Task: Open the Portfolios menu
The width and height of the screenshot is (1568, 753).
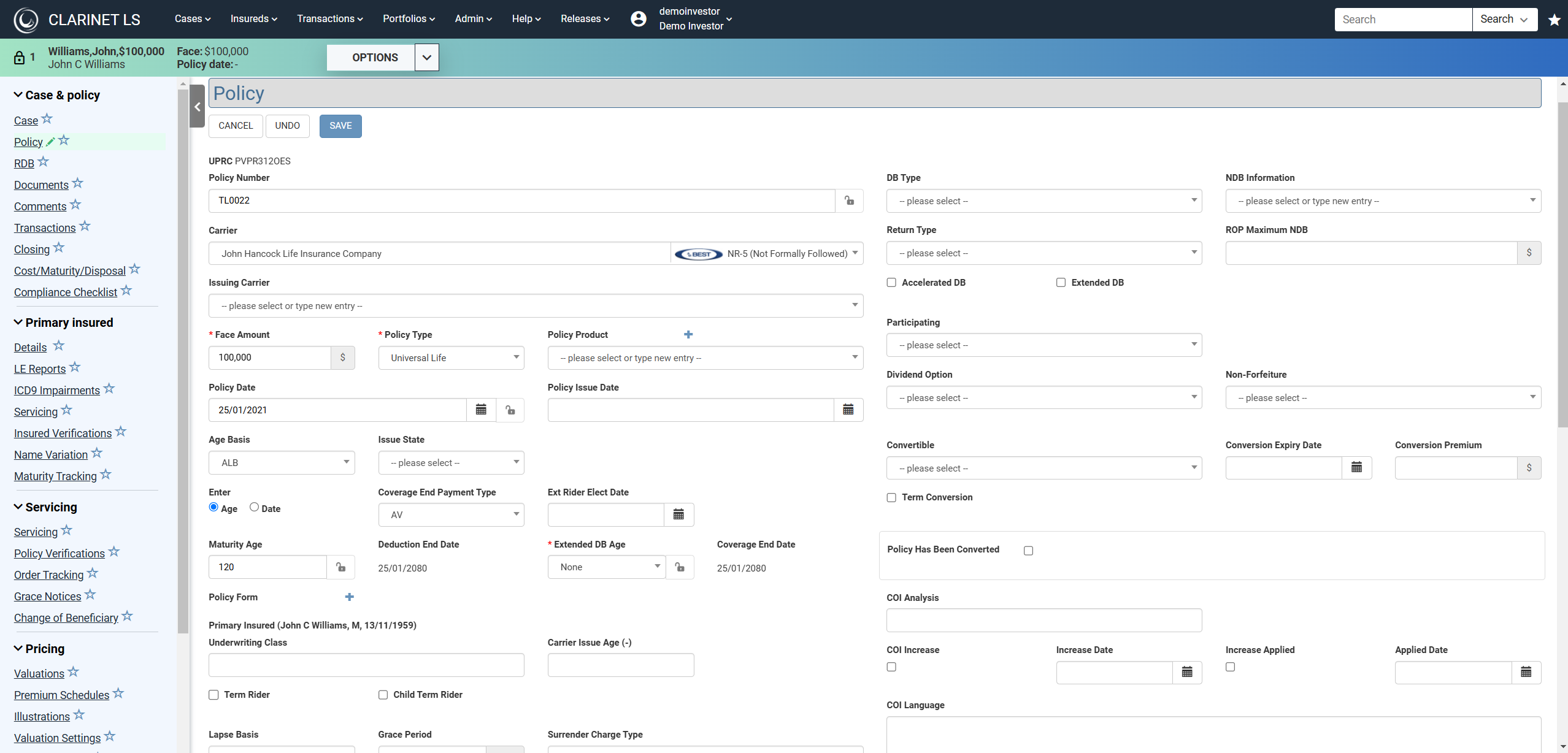Action: click(x=409, y=19)
